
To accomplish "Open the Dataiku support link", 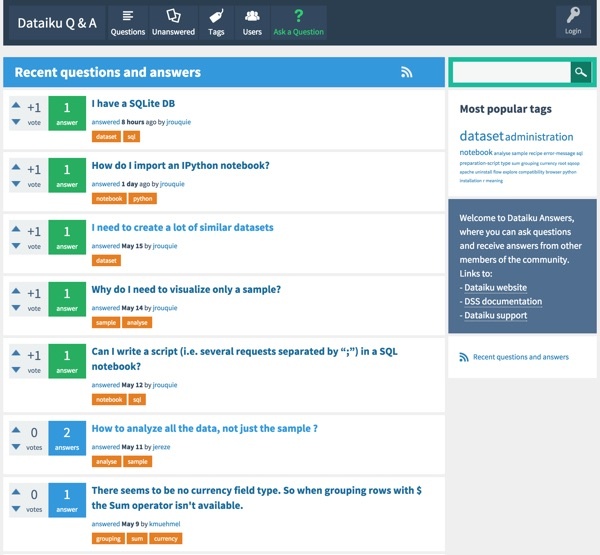I will [x=496, y=315].
